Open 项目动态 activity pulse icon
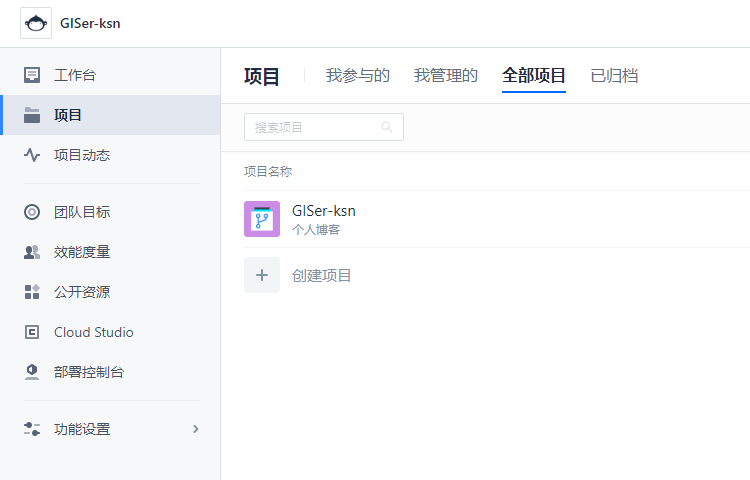This screenshot has height=480, width=750. click(32, 155)
